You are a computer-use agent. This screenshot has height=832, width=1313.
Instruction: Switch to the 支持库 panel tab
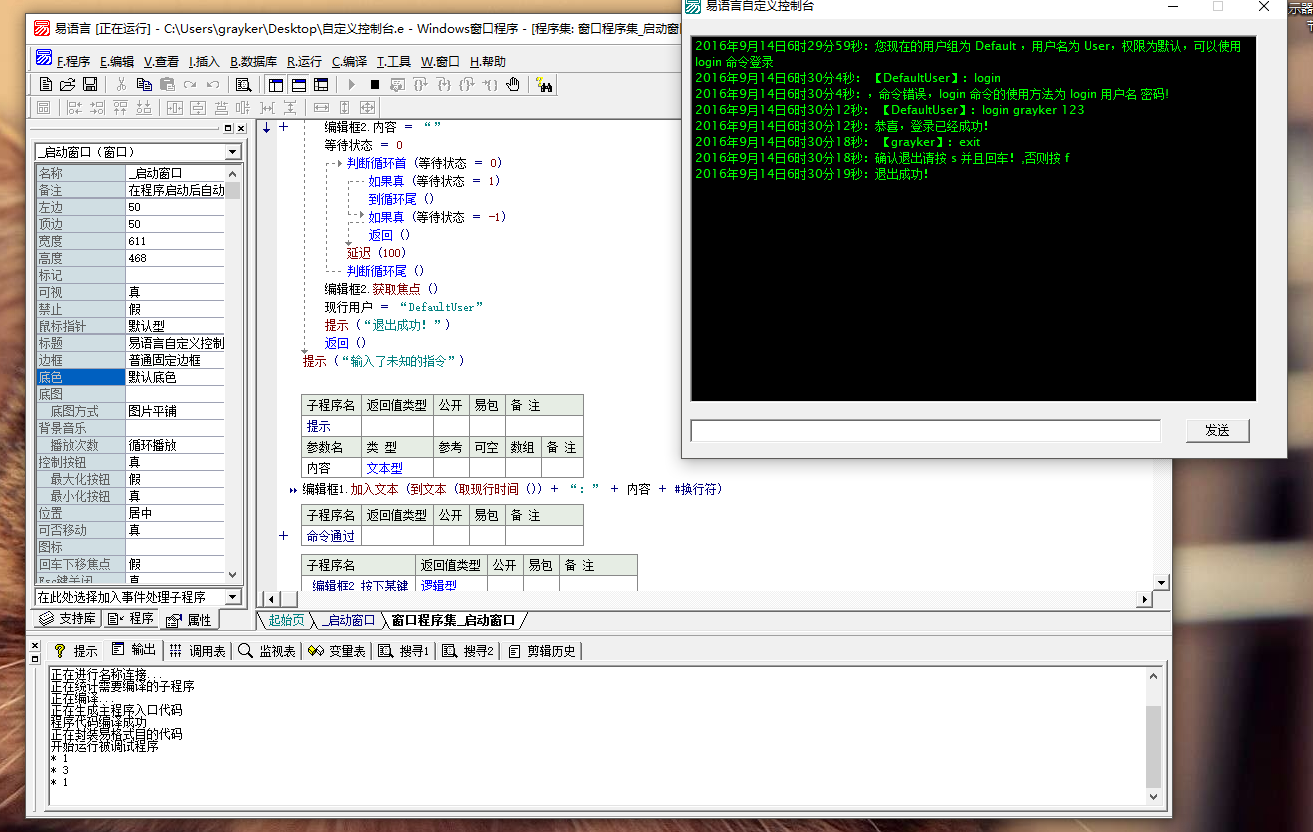[68, 619]
